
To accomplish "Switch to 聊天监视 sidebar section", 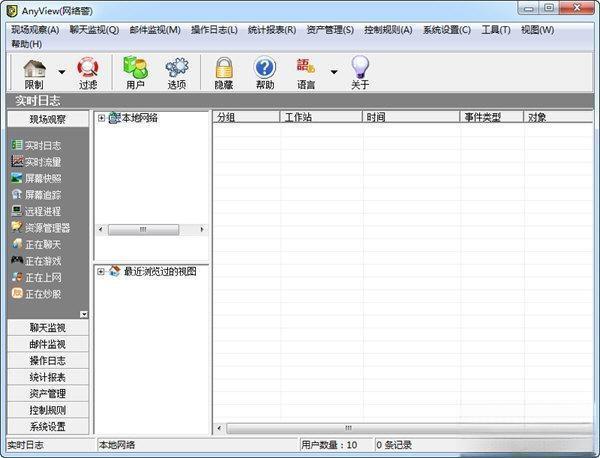I will [x=48, y=328].
